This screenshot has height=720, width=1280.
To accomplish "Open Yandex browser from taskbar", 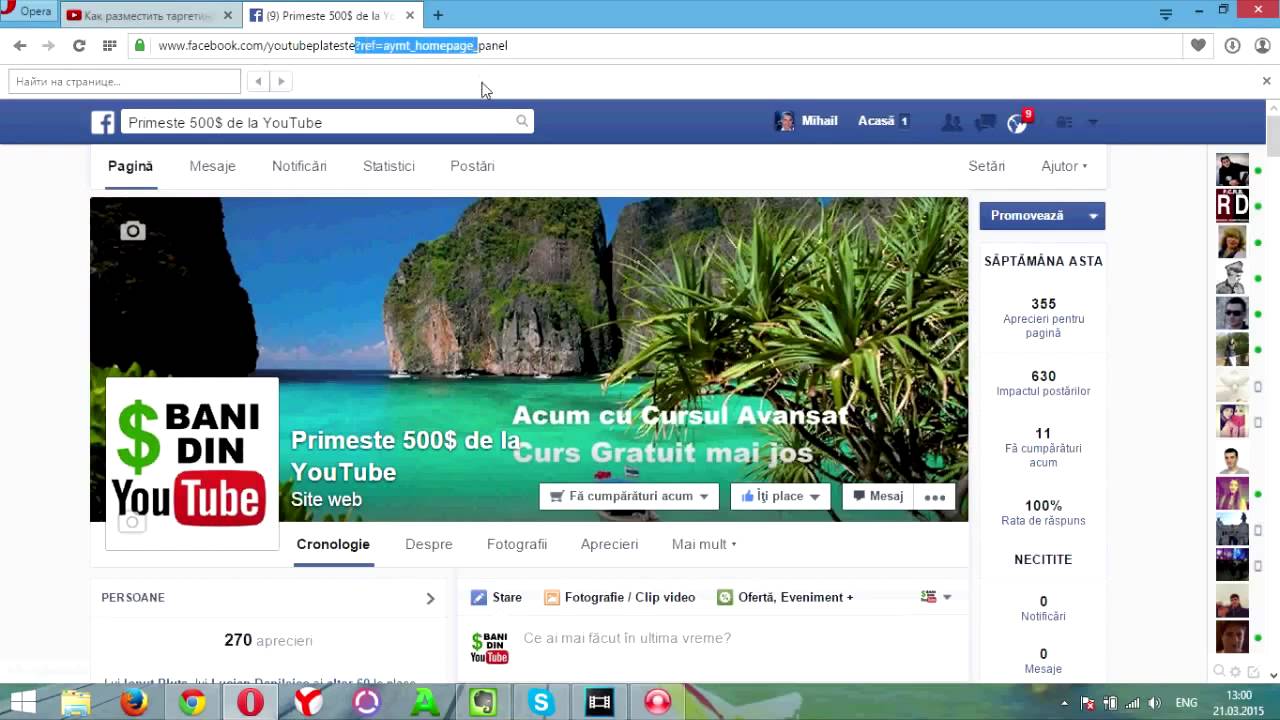I will pos(308,702).
